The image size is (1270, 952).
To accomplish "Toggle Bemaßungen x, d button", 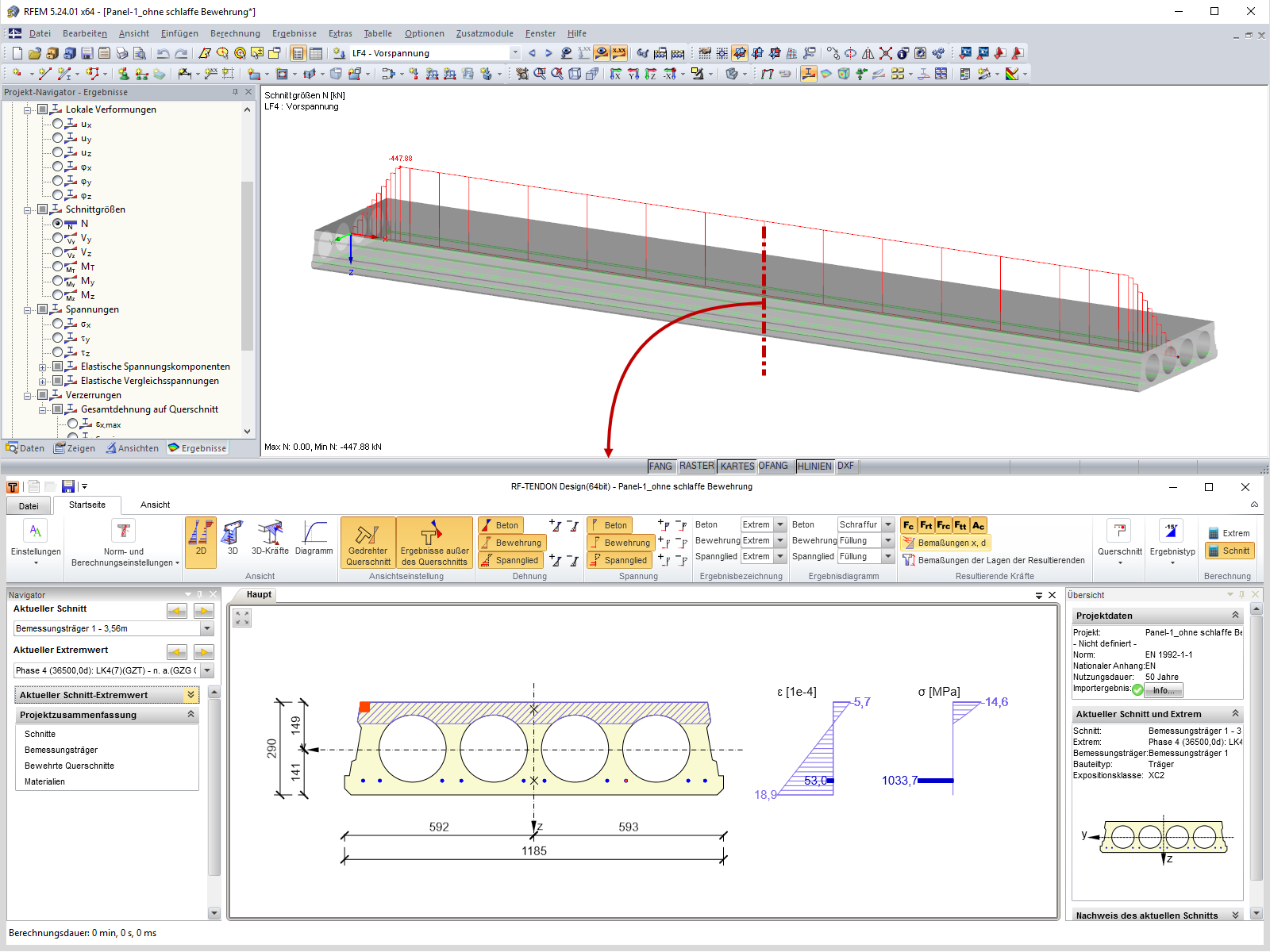I will point(945,543).
